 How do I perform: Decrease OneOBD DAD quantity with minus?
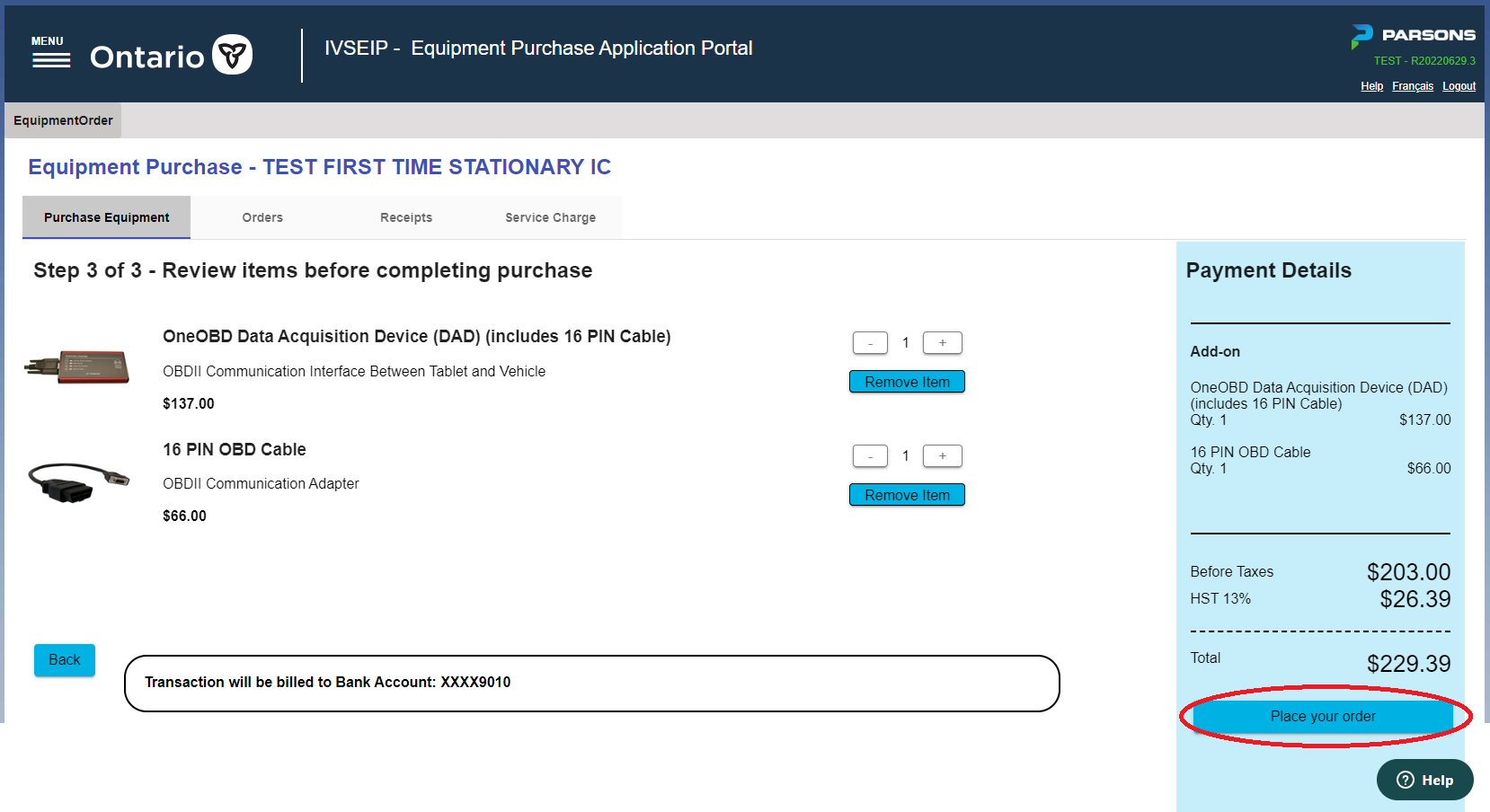point(870,343)
